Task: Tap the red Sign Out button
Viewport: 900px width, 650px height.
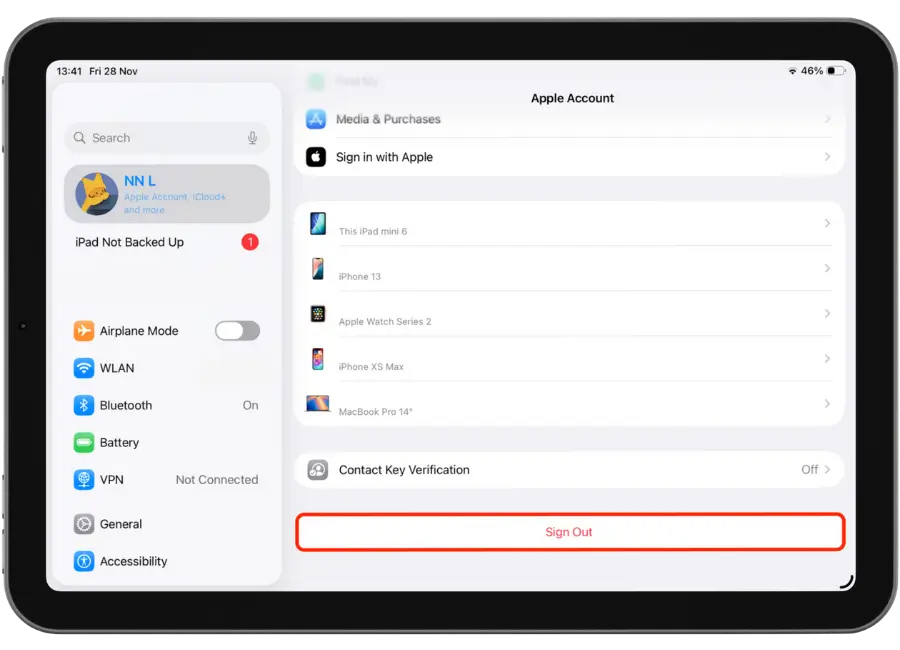Action: pyautogui.click(x=569, y=532)
